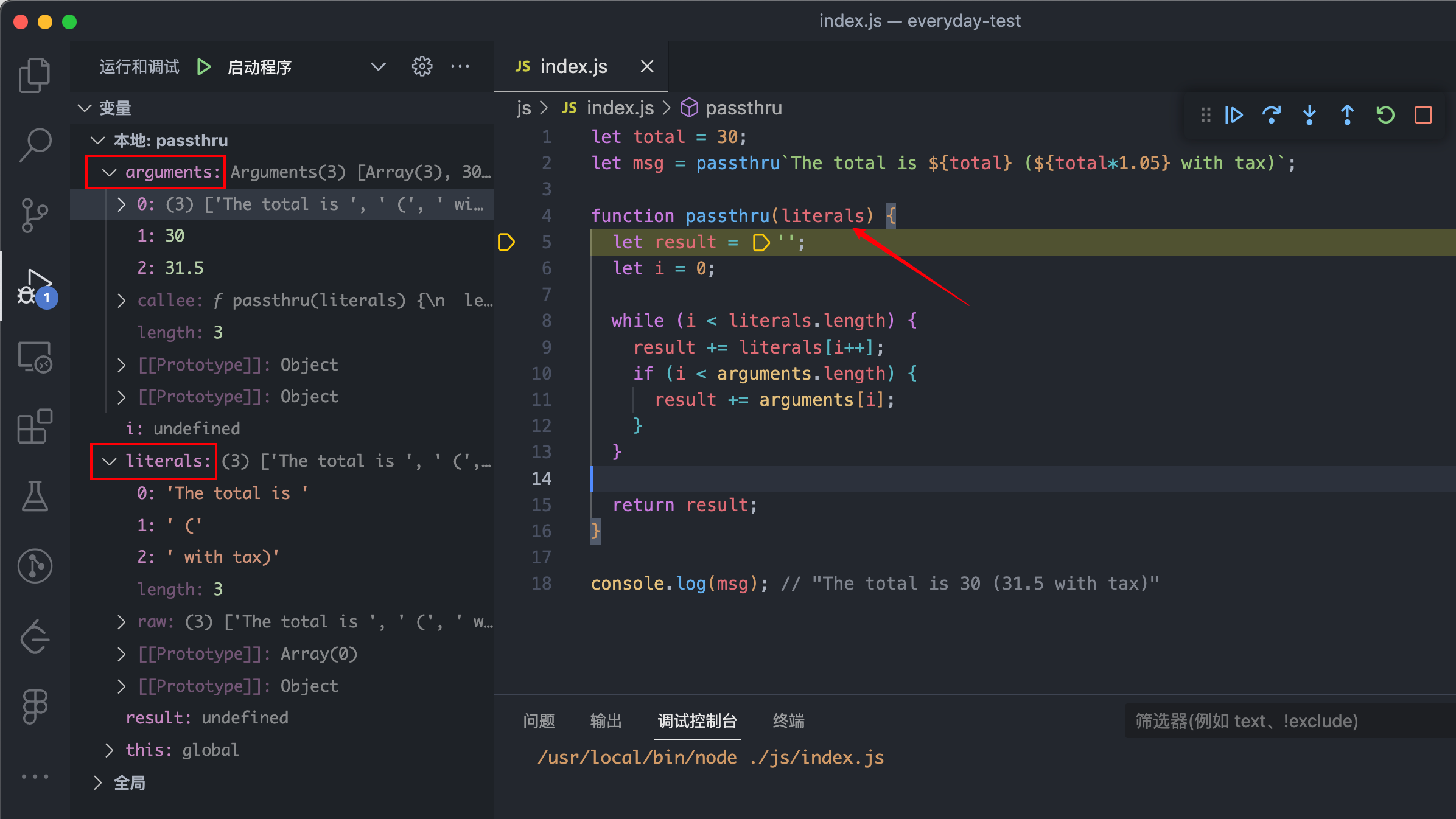The height and width of the screenshot is (819, 1456).
Task: Expand the 全局 global scope
Action: [x=97, y=782]
